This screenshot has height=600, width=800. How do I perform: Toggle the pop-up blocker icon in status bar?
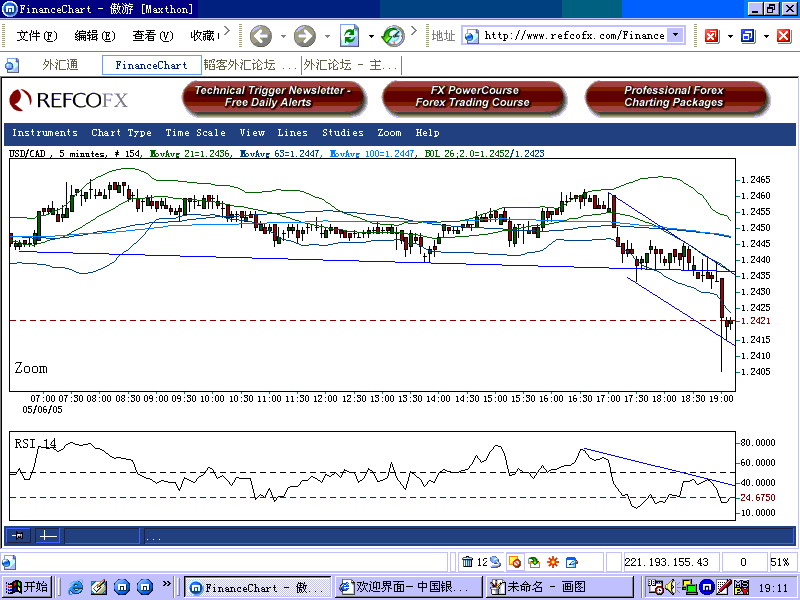coord(514,561)
